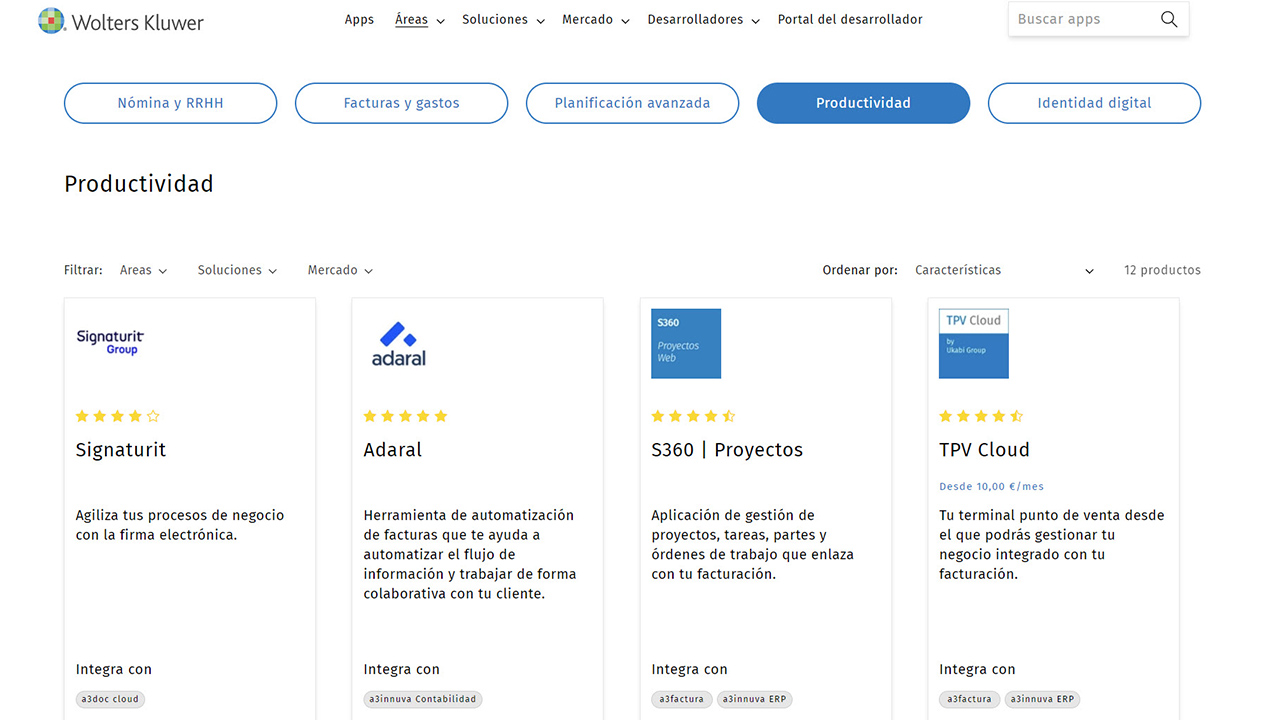The height and width of the screenshot is (720, 1280).
Task: Open the TPV Cloud logo
Action: [x=974, y=343]
